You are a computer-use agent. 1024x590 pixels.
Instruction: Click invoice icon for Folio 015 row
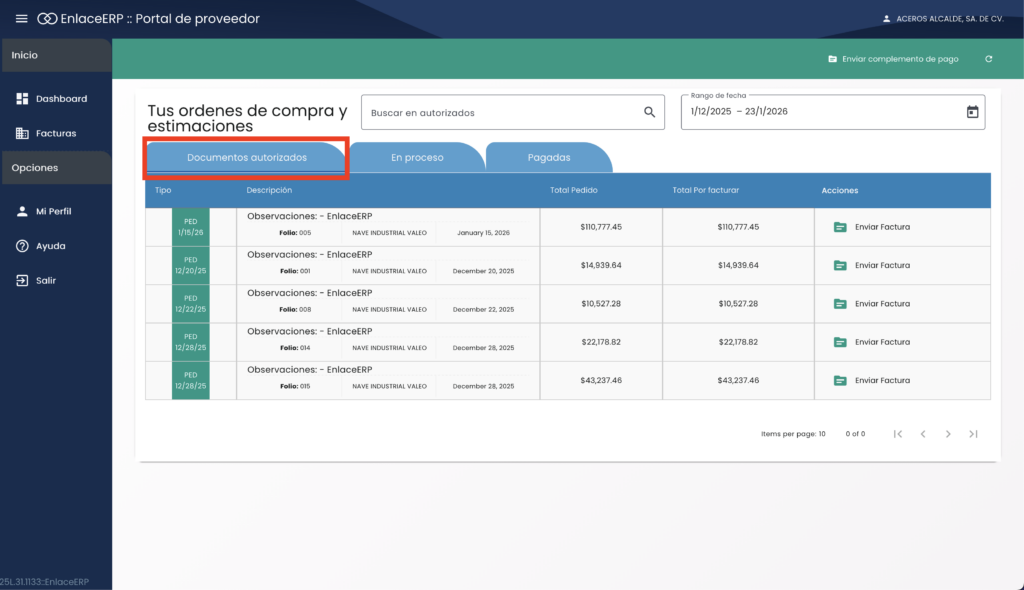[x=840, y=380]
